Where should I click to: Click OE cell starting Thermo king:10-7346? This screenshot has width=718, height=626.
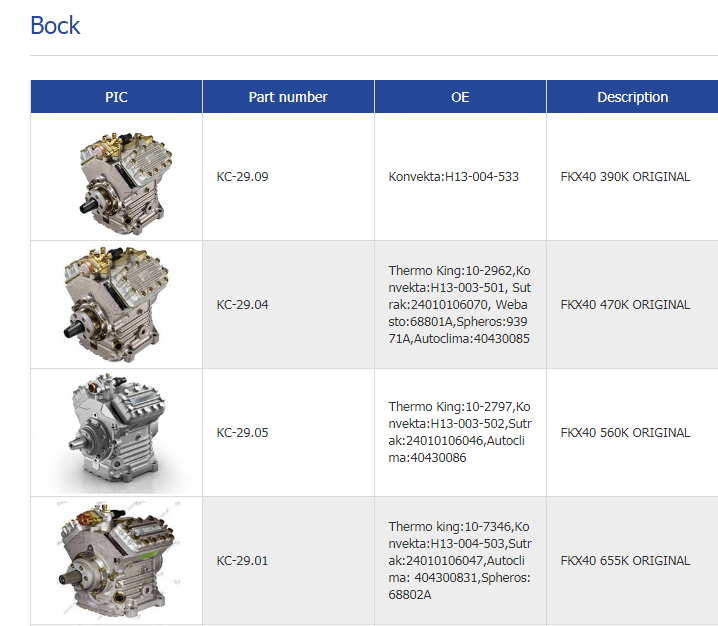(460, 561)
